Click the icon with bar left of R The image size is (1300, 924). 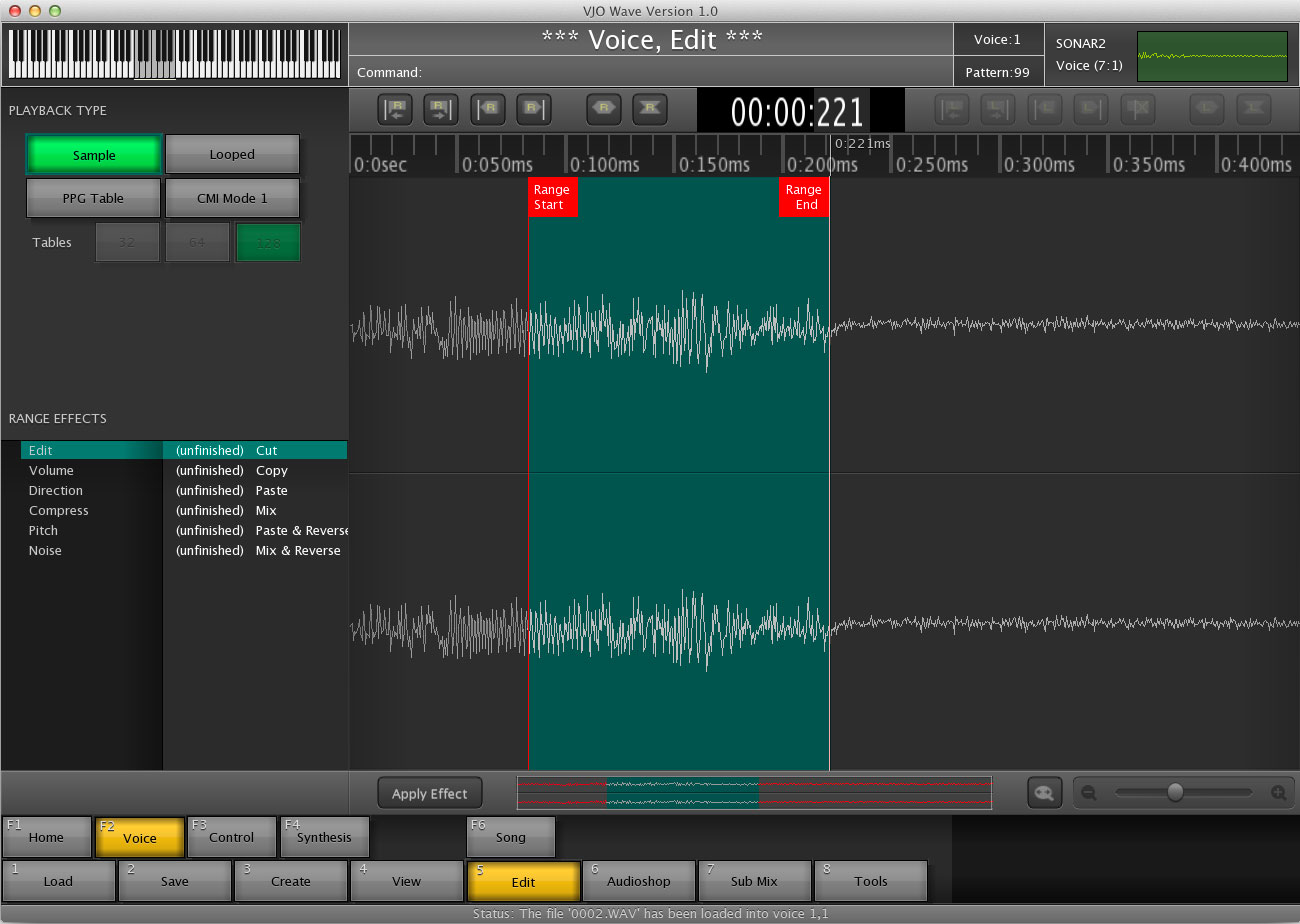point(488,109)
